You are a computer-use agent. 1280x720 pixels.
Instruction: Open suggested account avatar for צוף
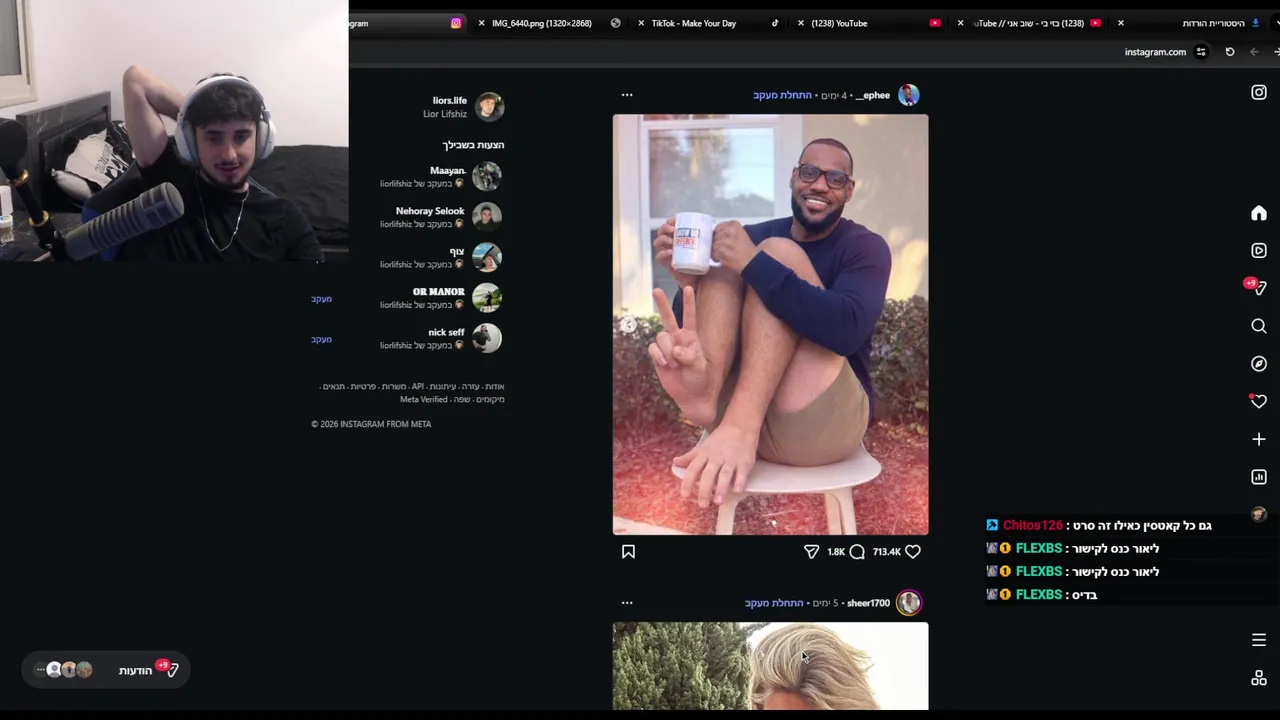coord(487,257)
